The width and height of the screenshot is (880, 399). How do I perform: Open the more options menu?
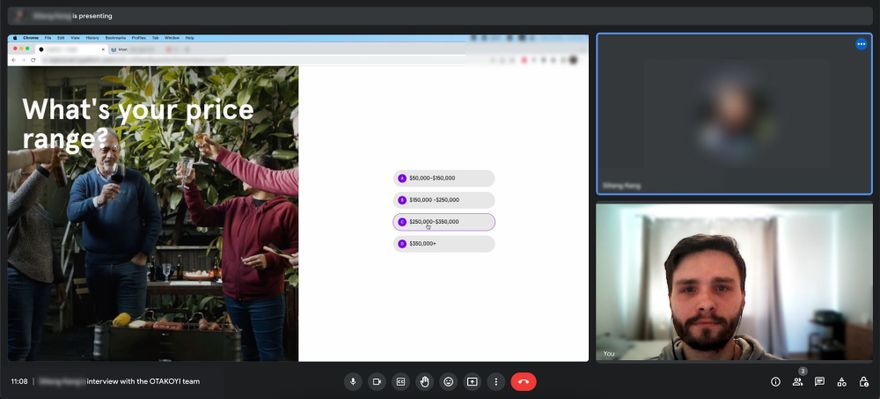coord(496,382)
